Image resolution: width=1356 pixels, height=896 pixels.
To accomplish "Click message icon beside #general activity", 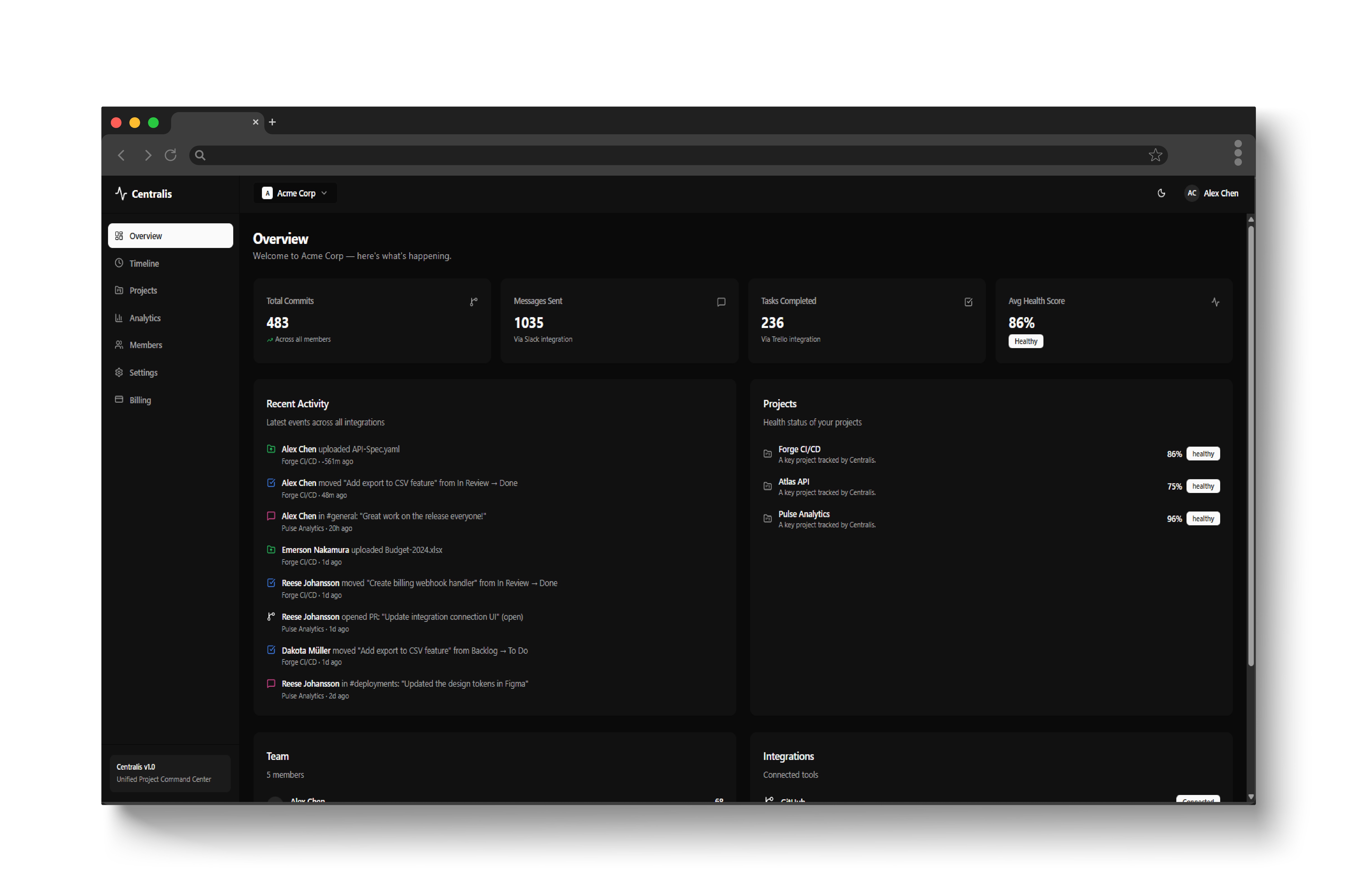I will (271, 516).
